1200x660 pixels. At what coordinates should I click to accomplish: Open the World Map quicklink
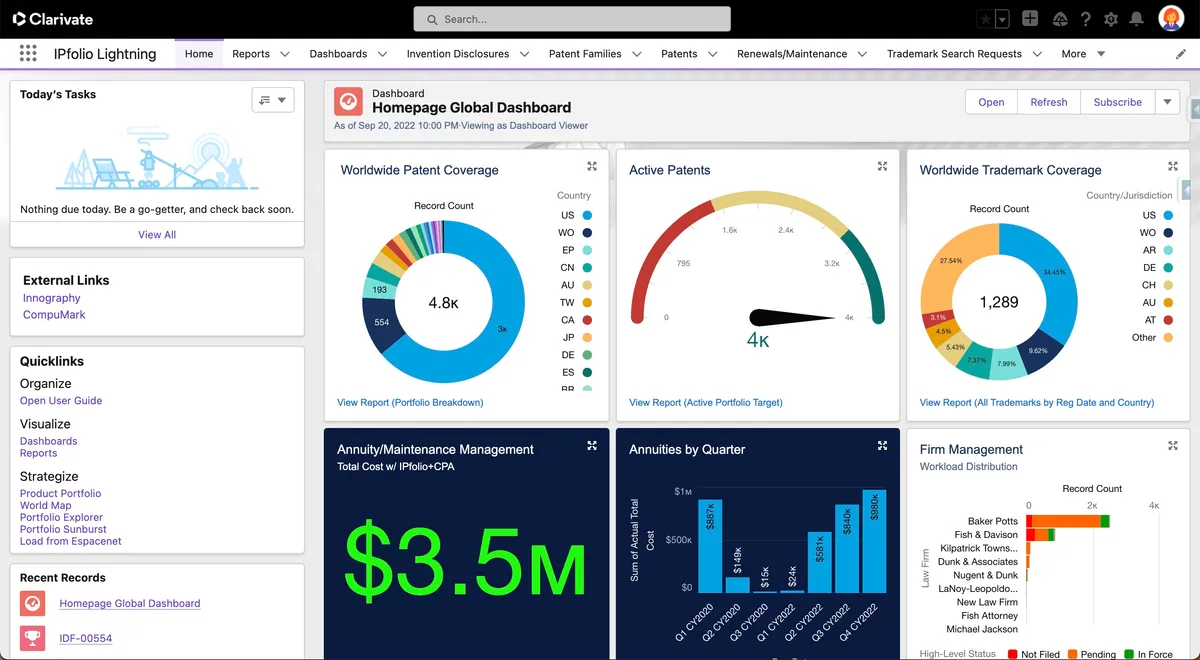pyautogui.click(x=46, y=505)
